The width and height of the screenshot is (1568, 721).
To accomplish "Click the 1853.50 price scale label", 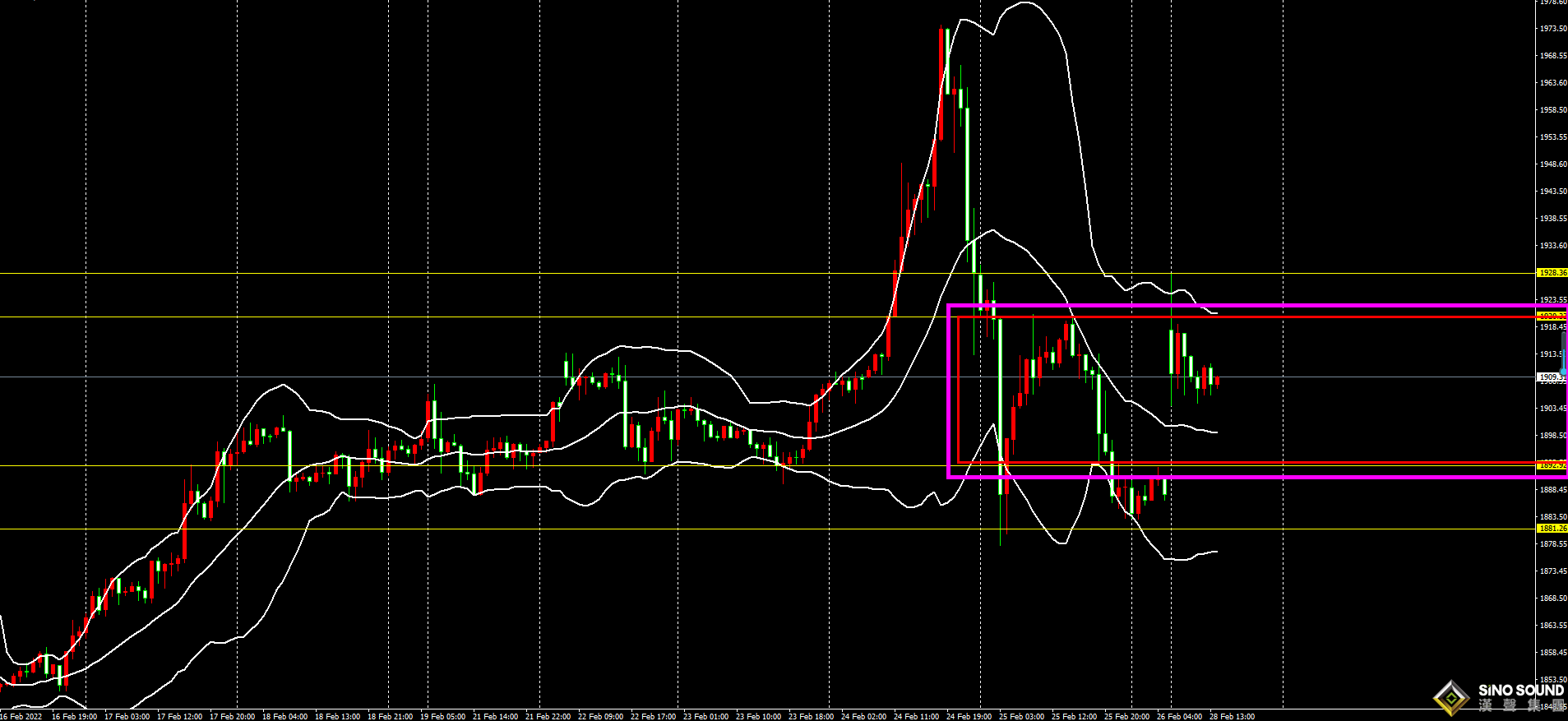I will point(1552,680).
